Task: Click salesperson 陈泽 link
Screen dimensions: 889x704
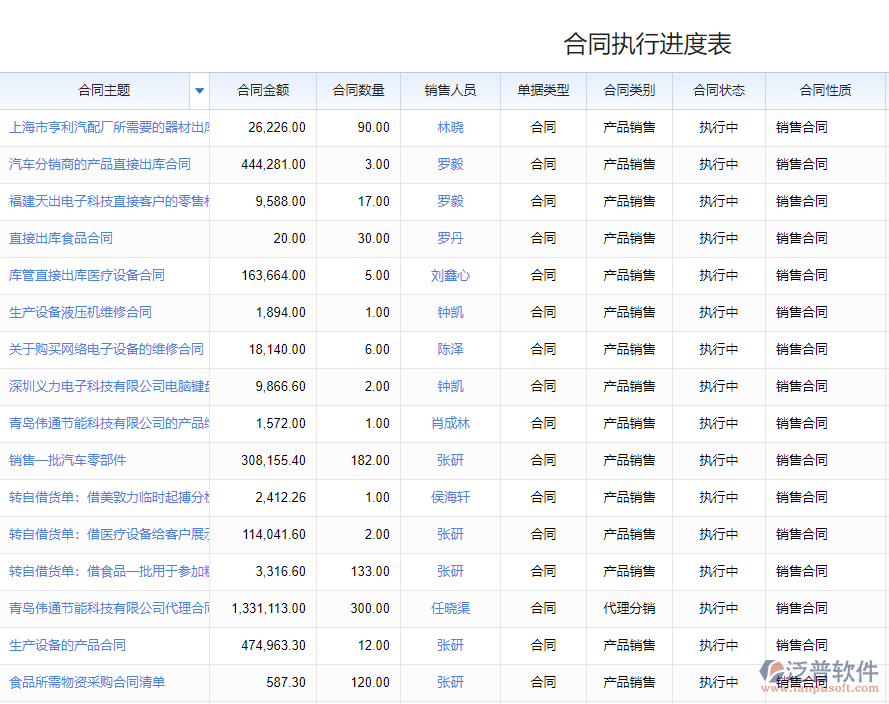Action: pyautogui.click(x=450, y=349)
